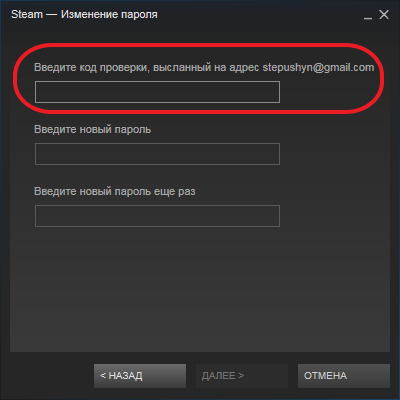The height and width of the screenshot is (400, 400).
Task: Click the left arrow on the НАЗАД button
Action: click(103, 376)
